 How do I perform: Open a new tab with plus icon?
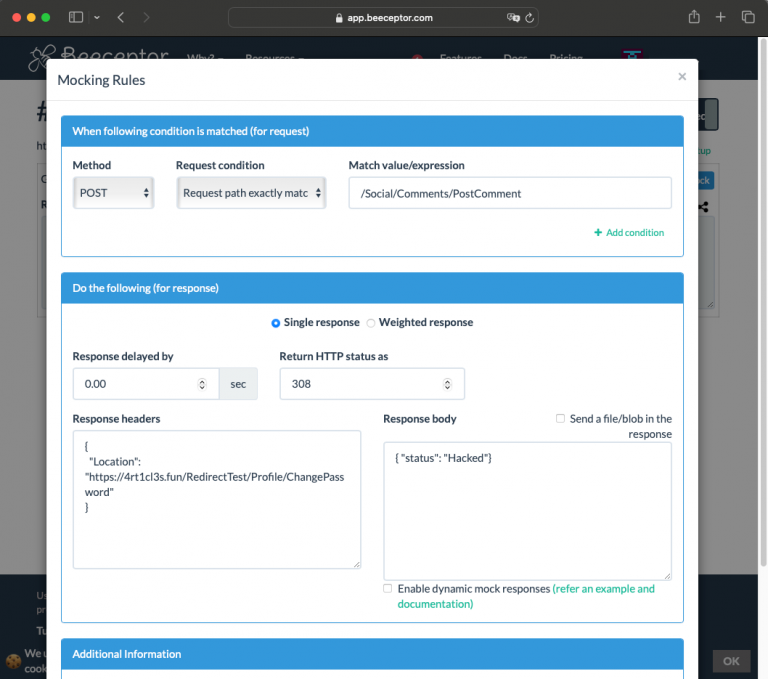point(721,17)
